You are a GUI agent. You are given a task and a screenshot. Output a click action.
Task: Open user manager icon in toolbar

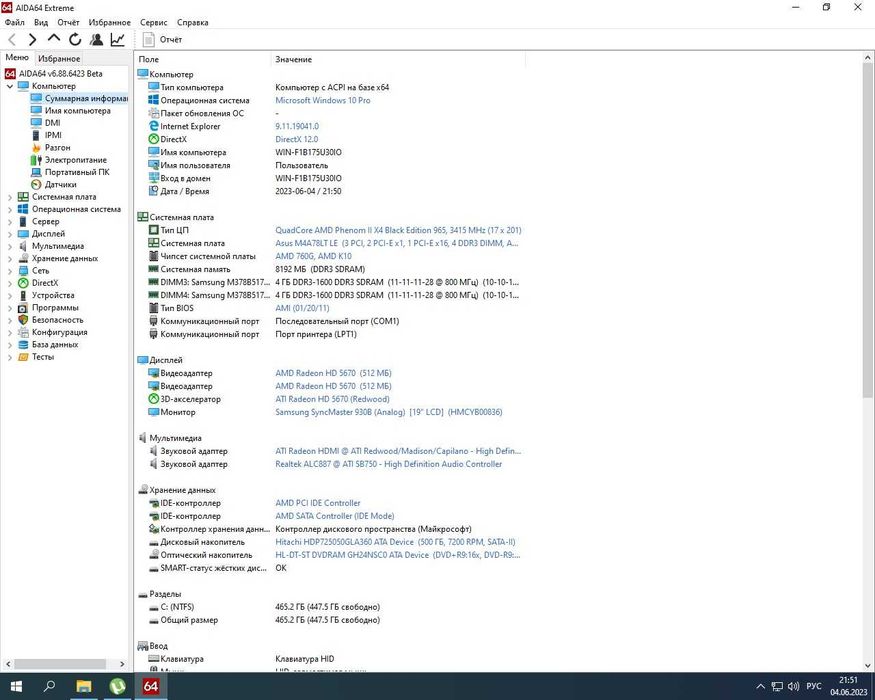click(x=96, y=40)
